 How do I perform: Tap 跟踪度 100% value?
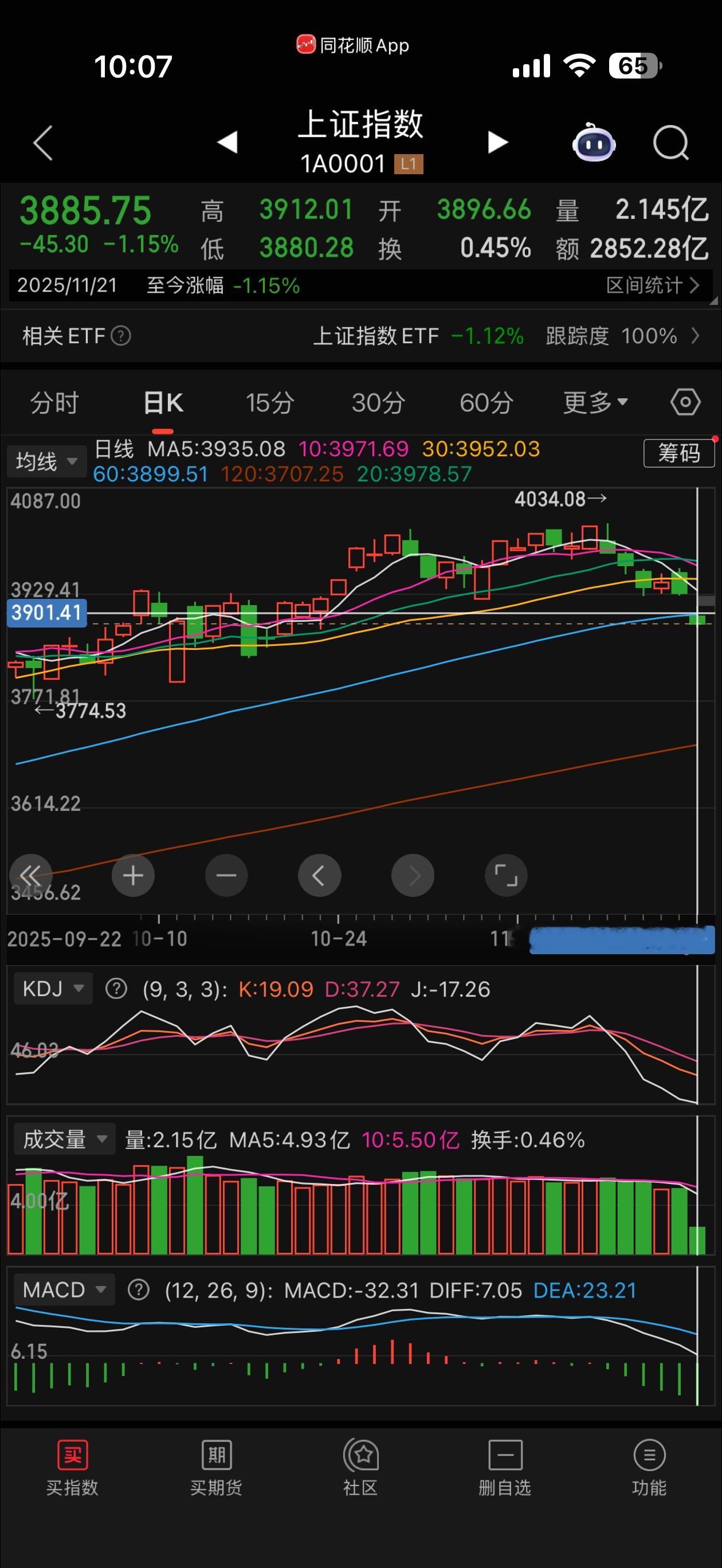point(611,335)
